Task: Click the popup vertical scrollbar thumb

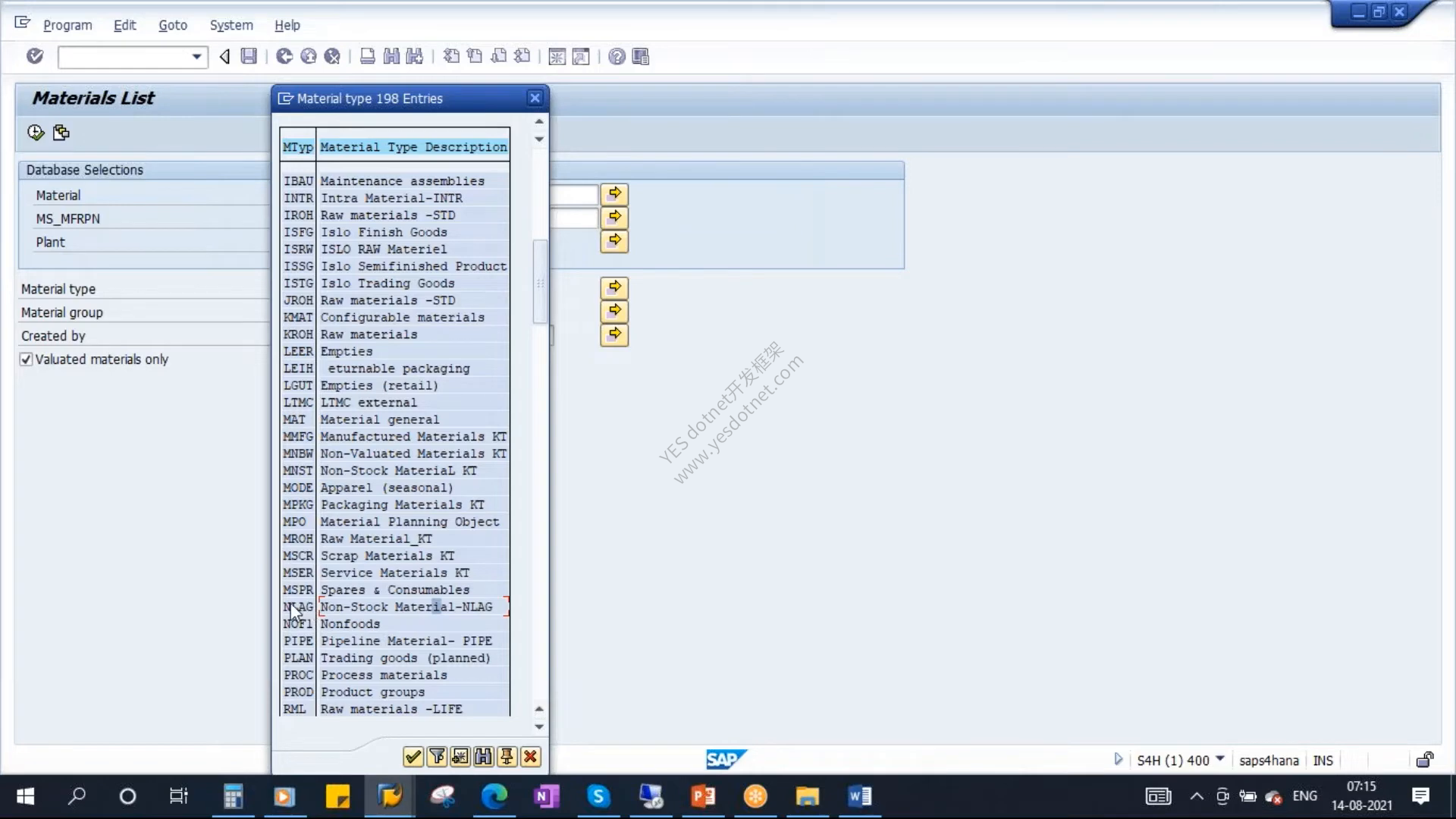Action: click(540, 282)
